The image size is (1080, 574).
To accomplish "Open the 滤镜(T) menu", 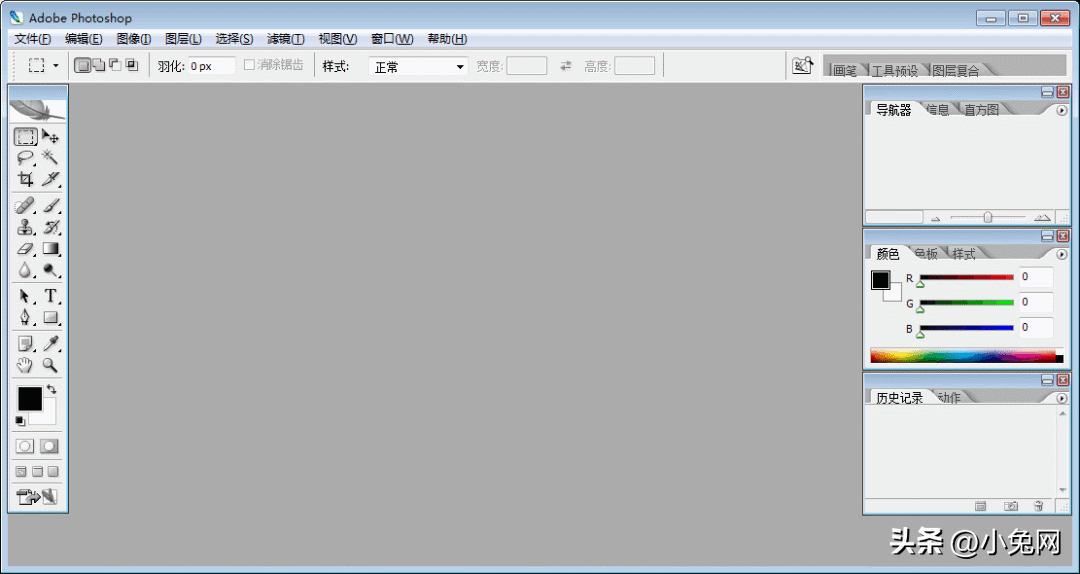I will (x=286, y=39).
